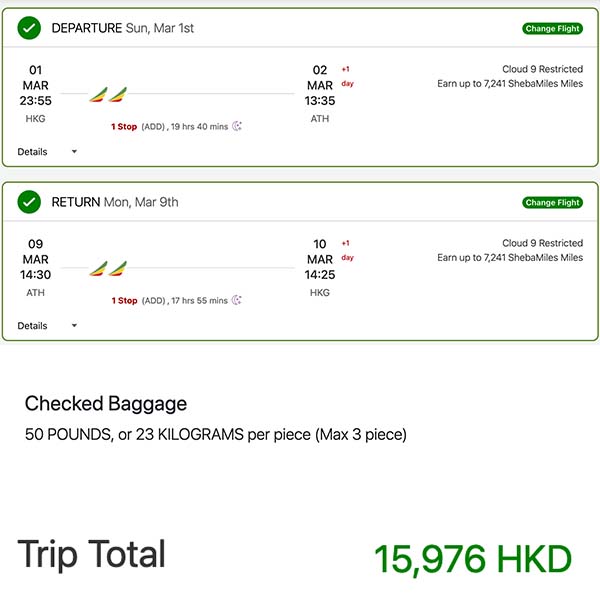Screen dimensions: 600x600
Task: Click the departure green checkmark icon
Action: point(30,28)
